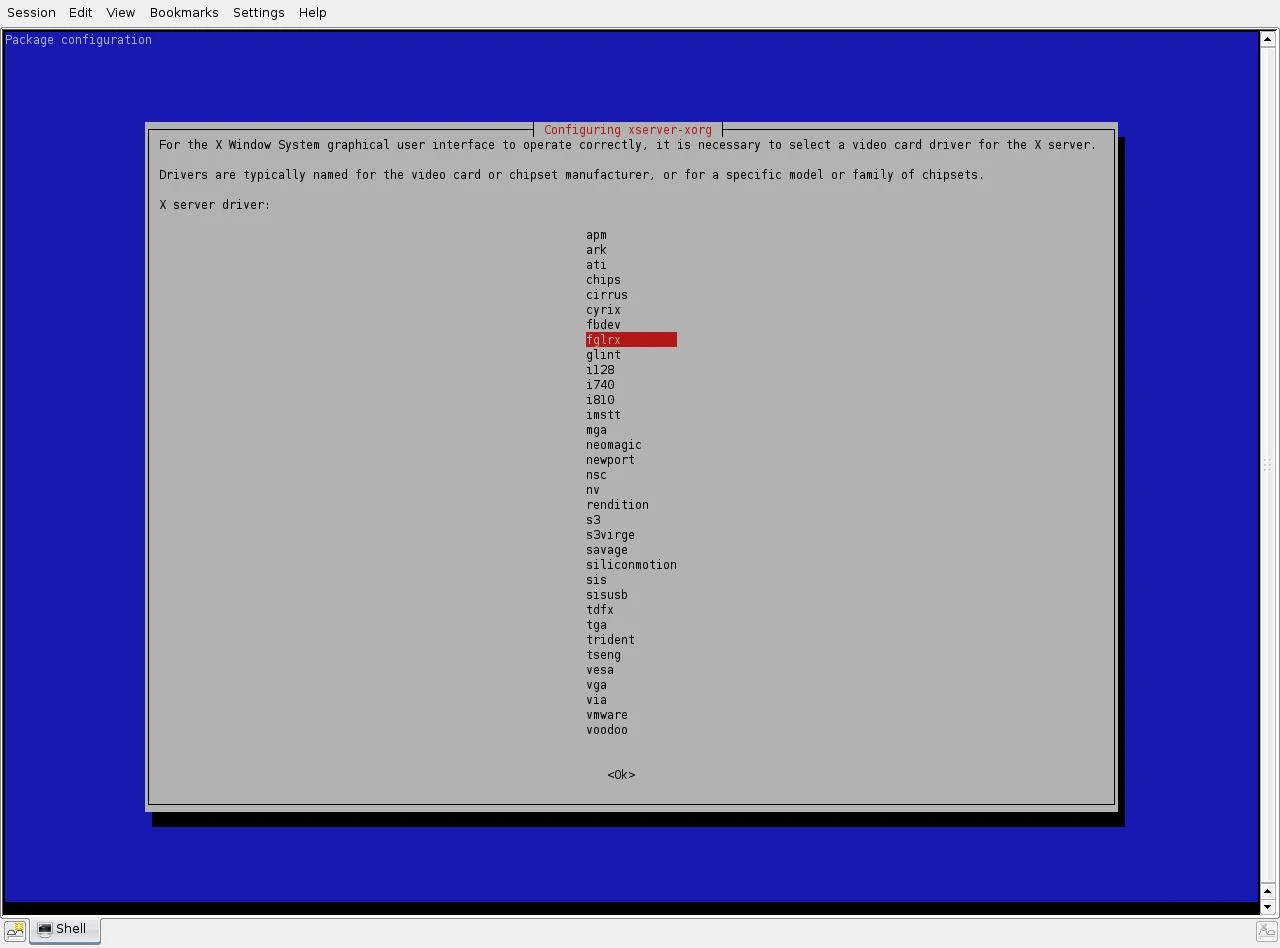Image resolution: width=1280 pixels, height=948 pixels.
Task: Open the Edit menu
Action: tap(81, 12)
